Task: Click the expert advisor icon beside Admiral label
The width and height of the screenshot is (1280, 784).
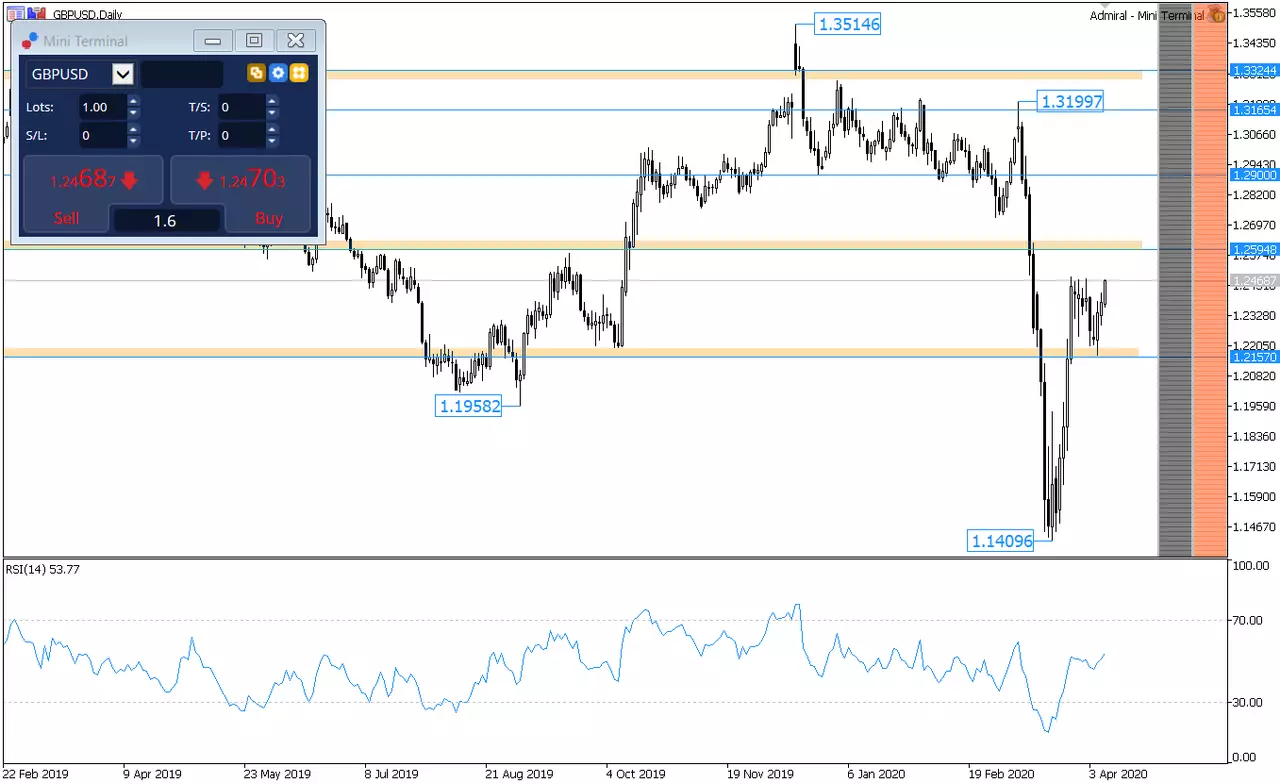Action: pos(1216,14)
